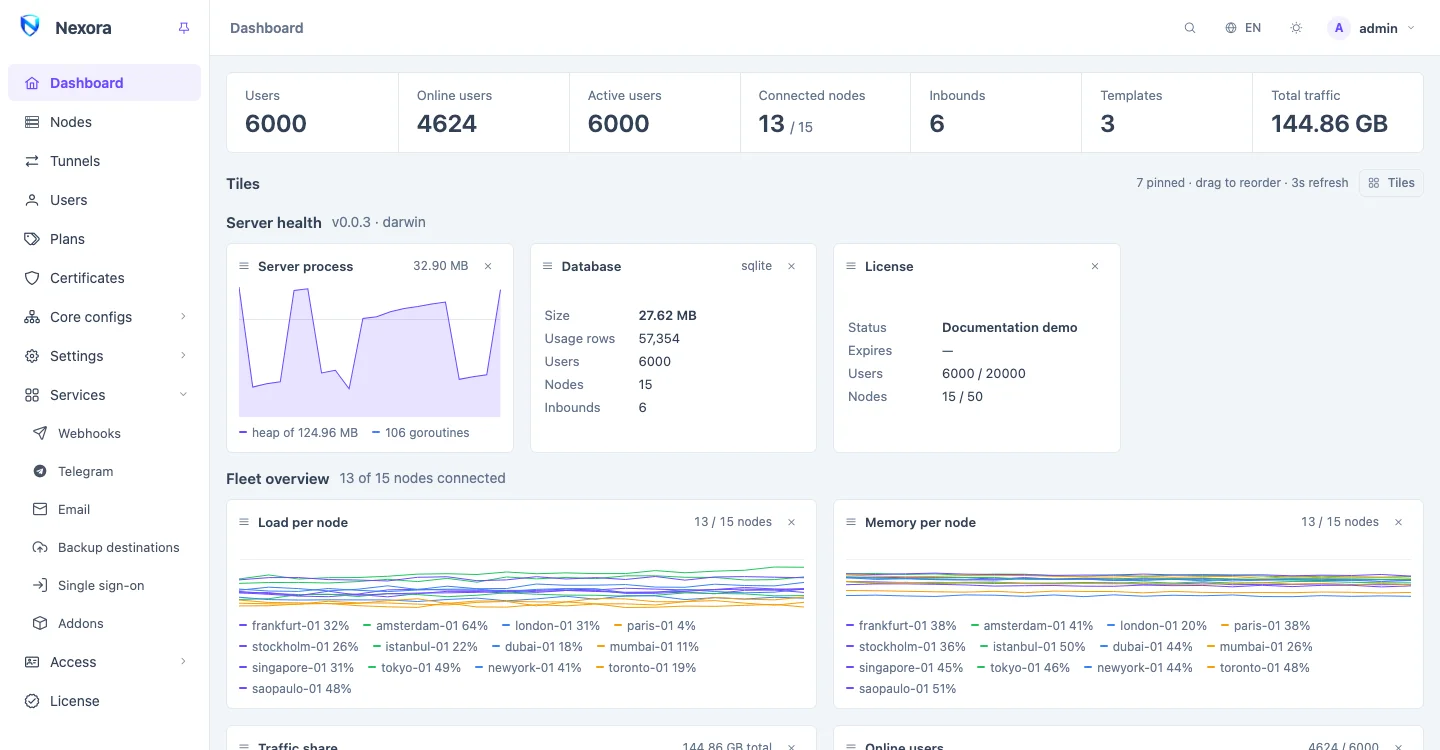Collapse the Services submenu
1440x750 pixels.
coord(104,395)
